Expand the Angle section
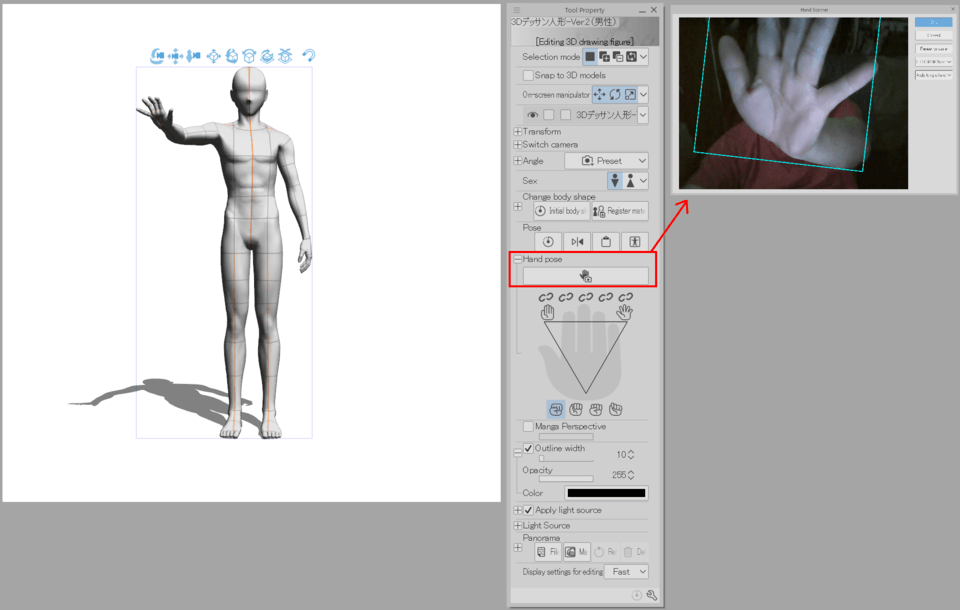960x610 pixels. (517, 160)
